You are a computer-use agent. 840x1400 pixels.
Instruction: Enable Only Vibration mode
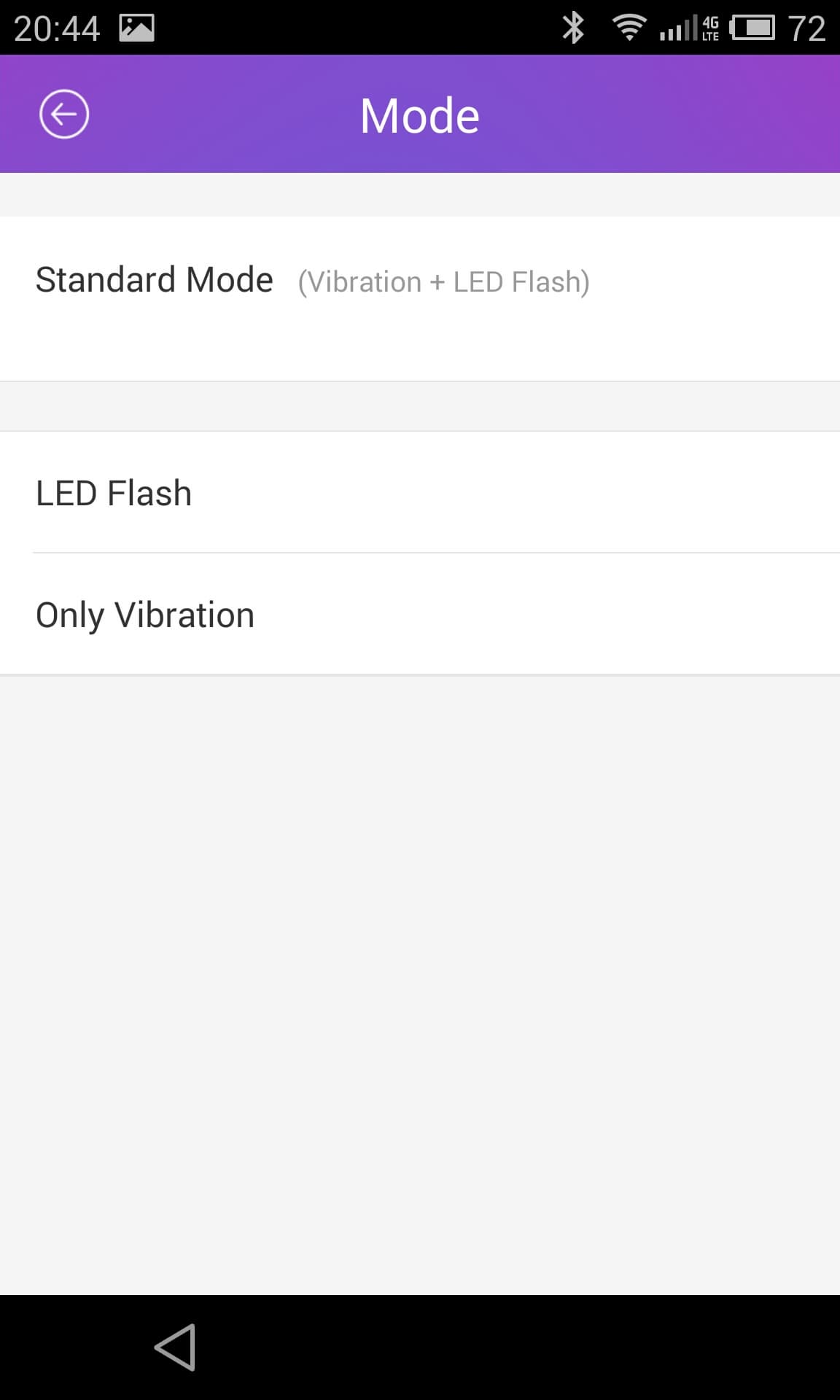pyautogui.click(x=145, y=615)
